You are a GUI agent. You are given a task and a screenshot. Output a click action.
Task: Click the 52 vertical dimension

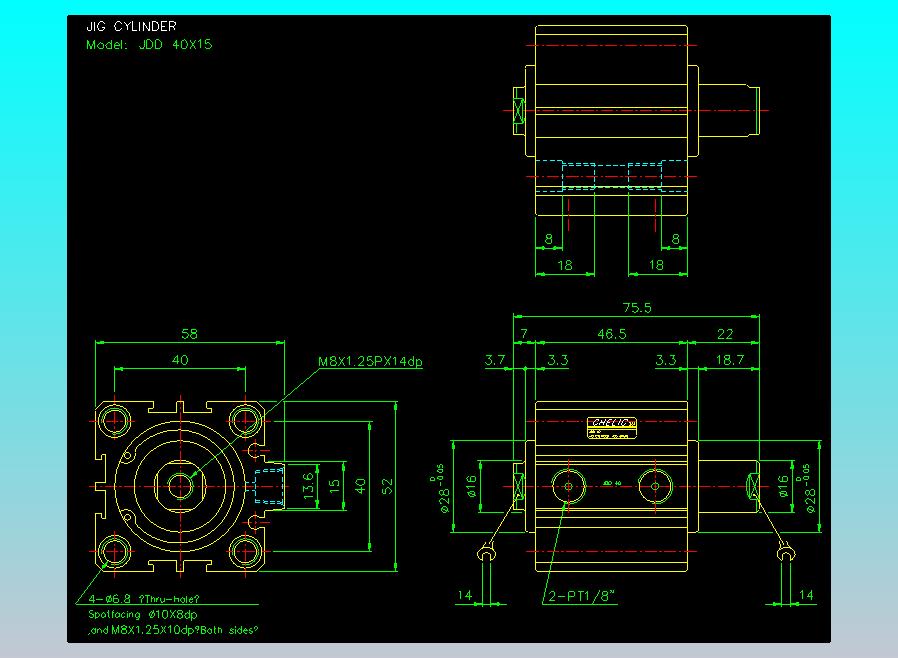click(x=388, y=486)
